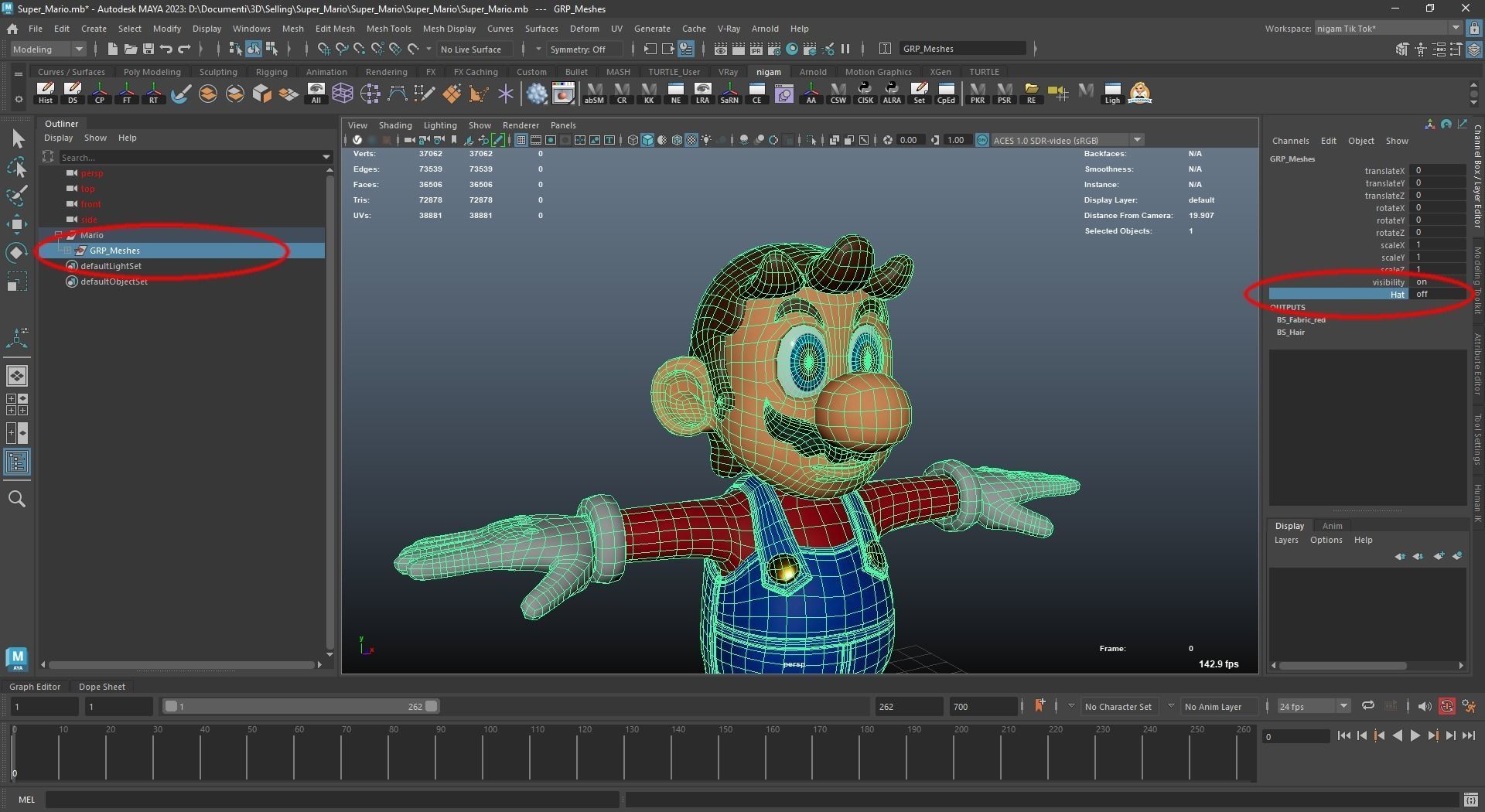Open the Mesh Tools menu
The width and height of the screenshot is (1485, 812).
388,29
